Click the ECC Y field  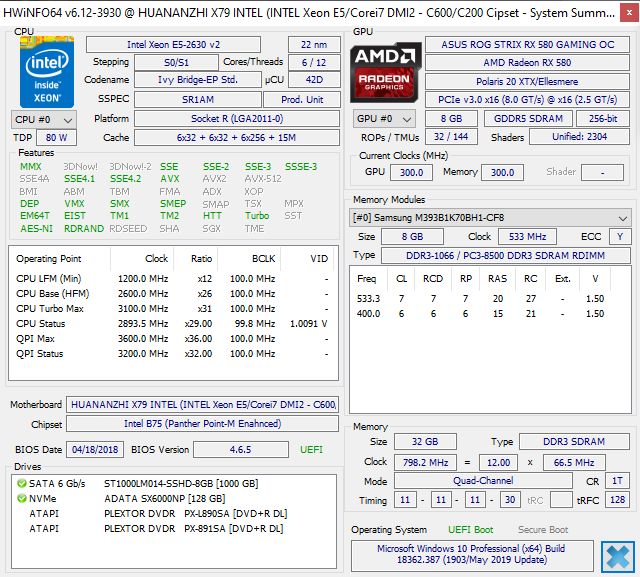pyautogui.click(x=620, y=237)
